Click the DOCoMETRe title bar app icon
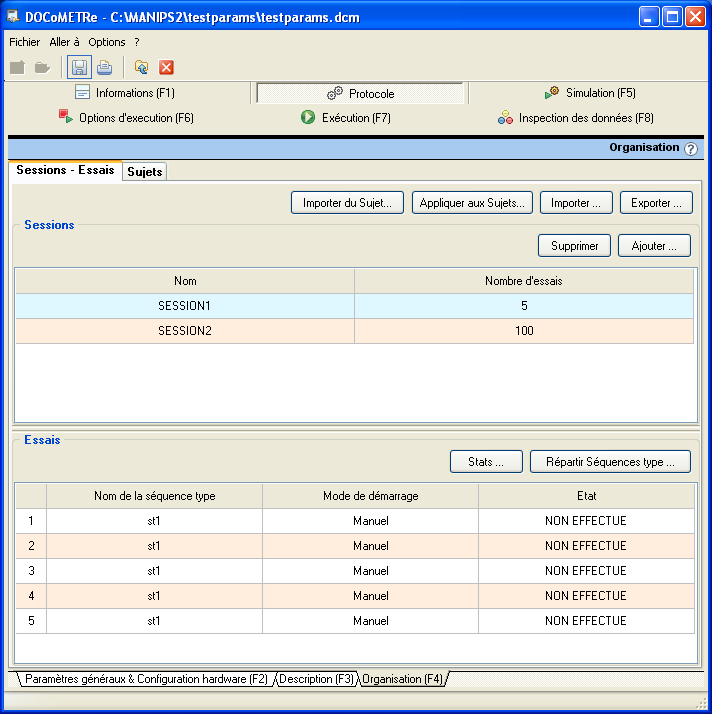 [12, 16]
